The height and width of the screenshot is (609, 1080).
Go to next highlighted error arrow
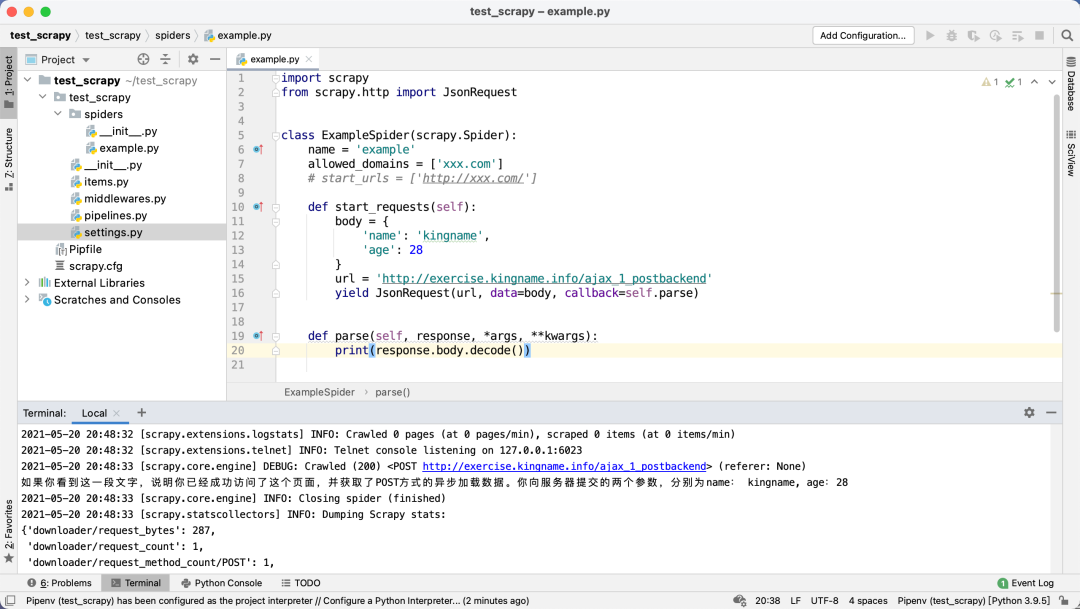[1052, 82]
